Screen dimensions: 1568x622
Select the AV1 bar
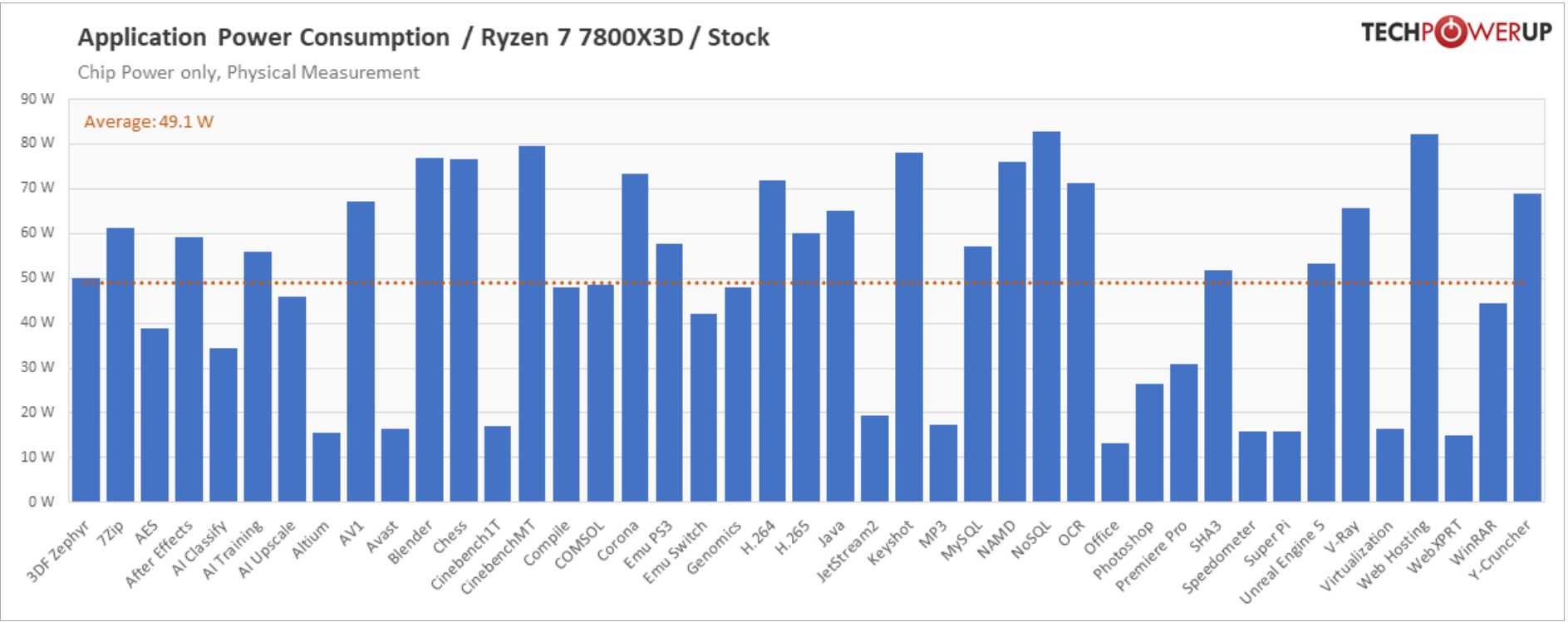click(x=361, y=351)
